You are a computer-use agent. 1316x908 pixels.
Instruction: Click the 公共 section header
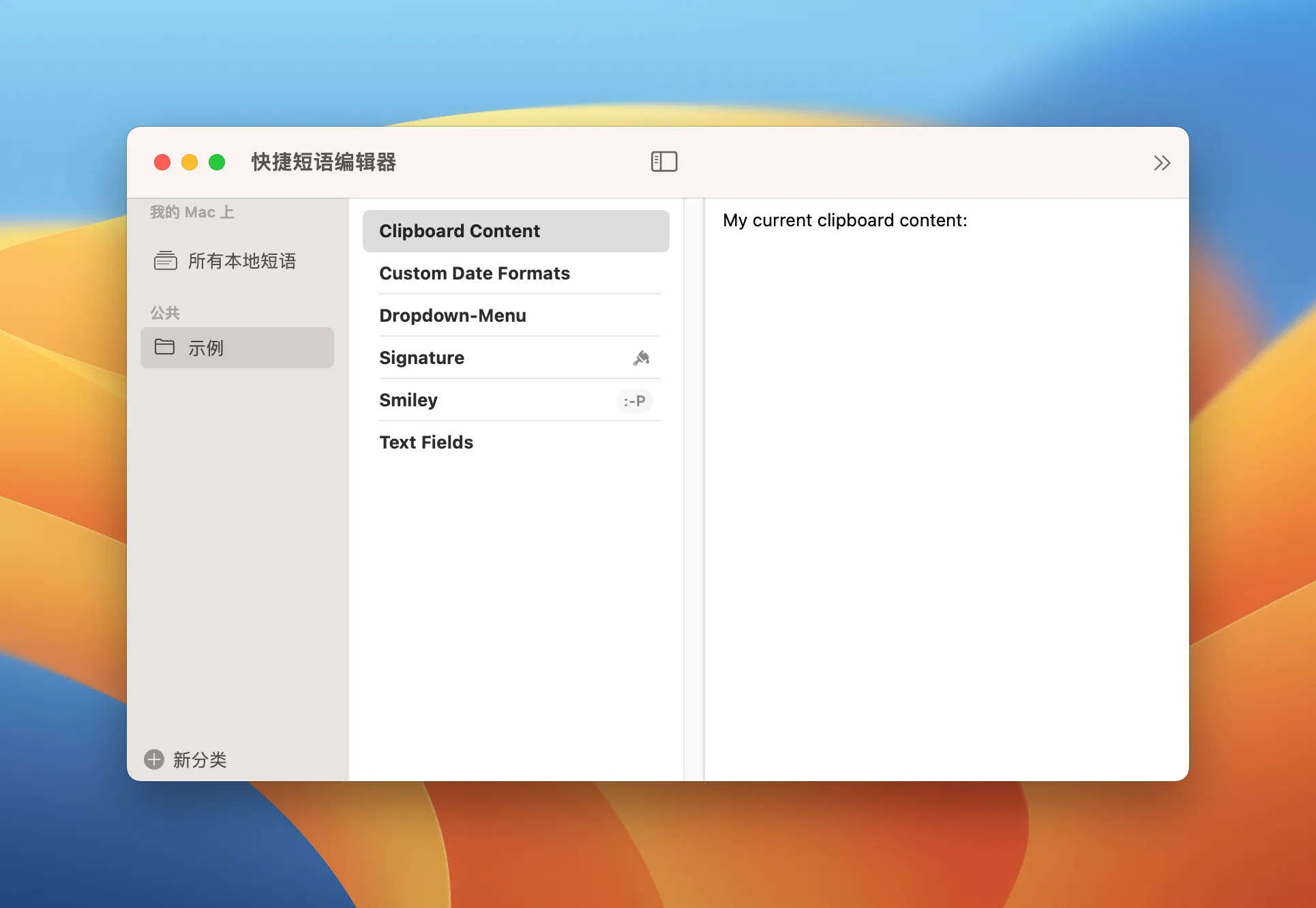tap(165, 312)
